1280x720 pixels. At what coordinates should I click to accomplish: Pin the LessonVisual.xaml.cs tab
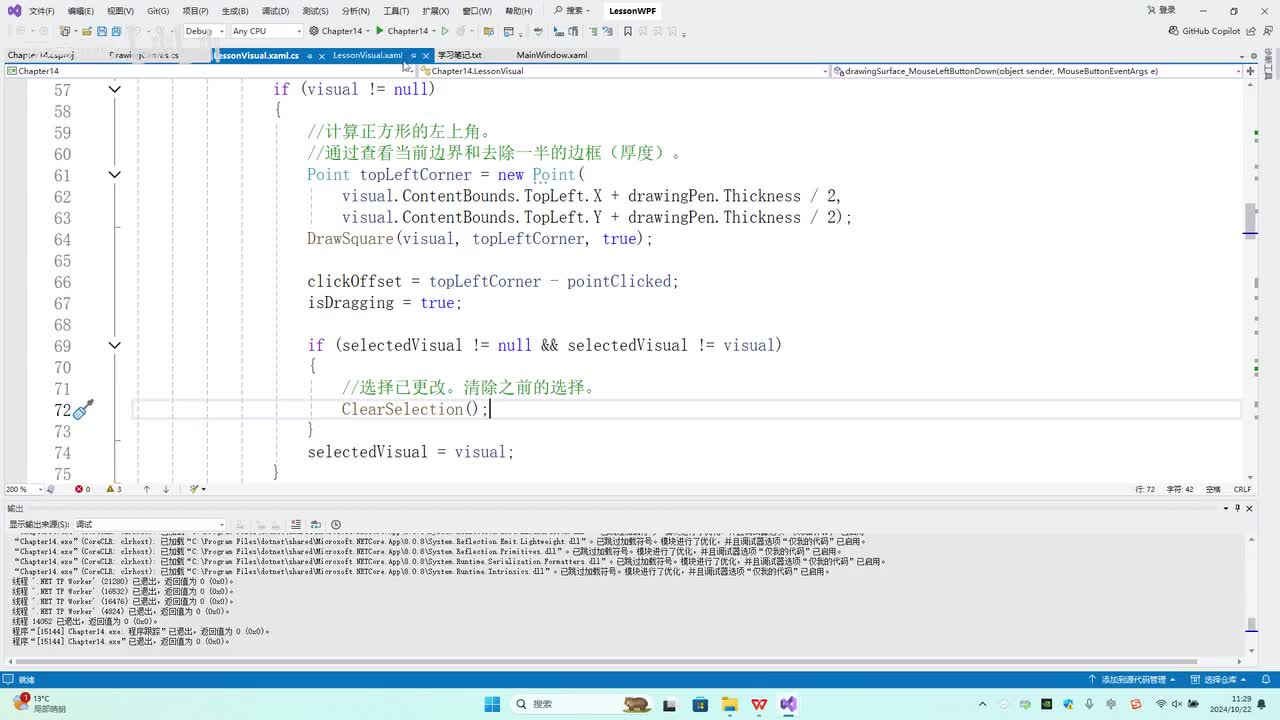309,56
